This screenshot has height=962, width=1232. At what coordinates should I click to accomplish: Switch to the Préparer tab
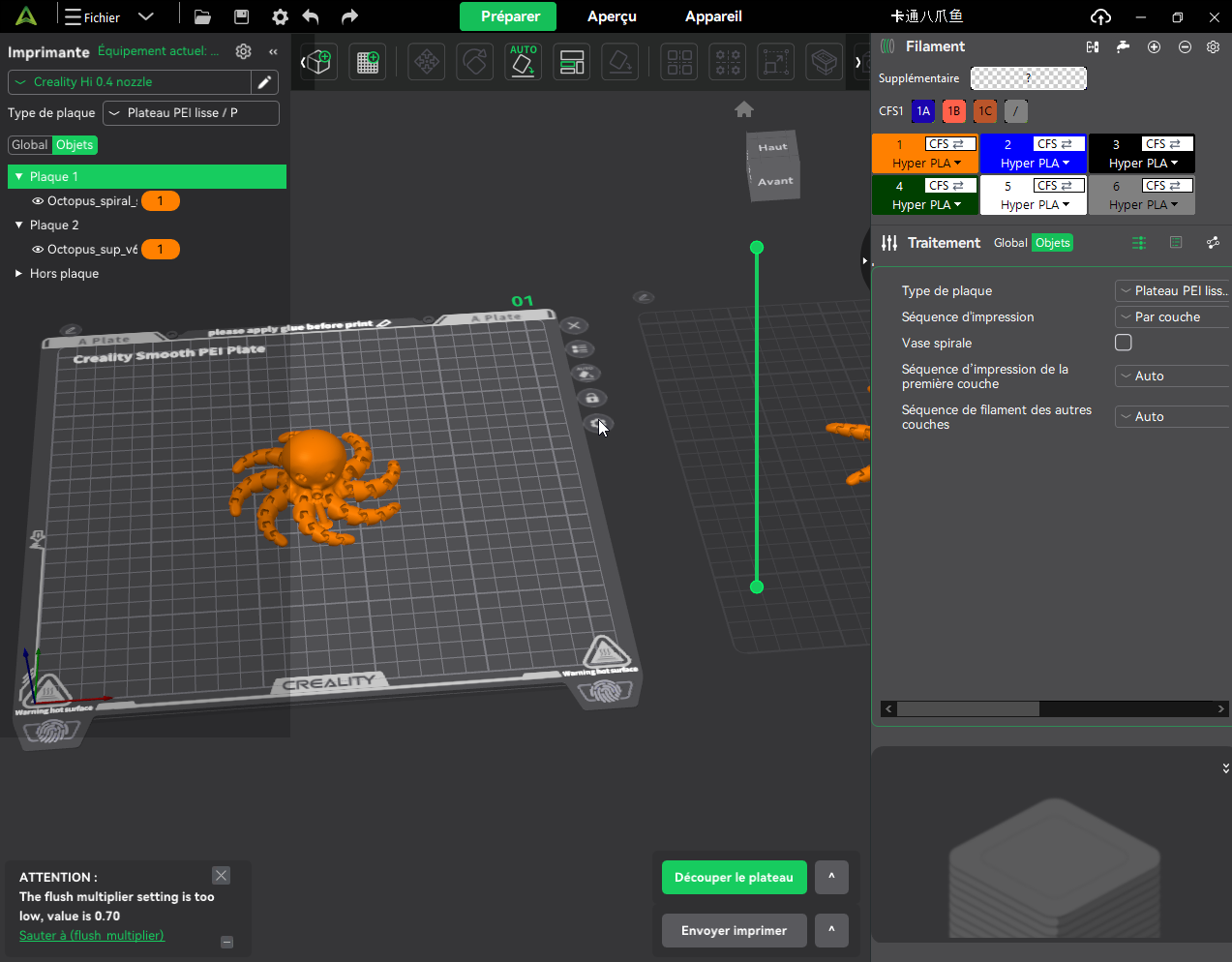(x=510, y=16)
